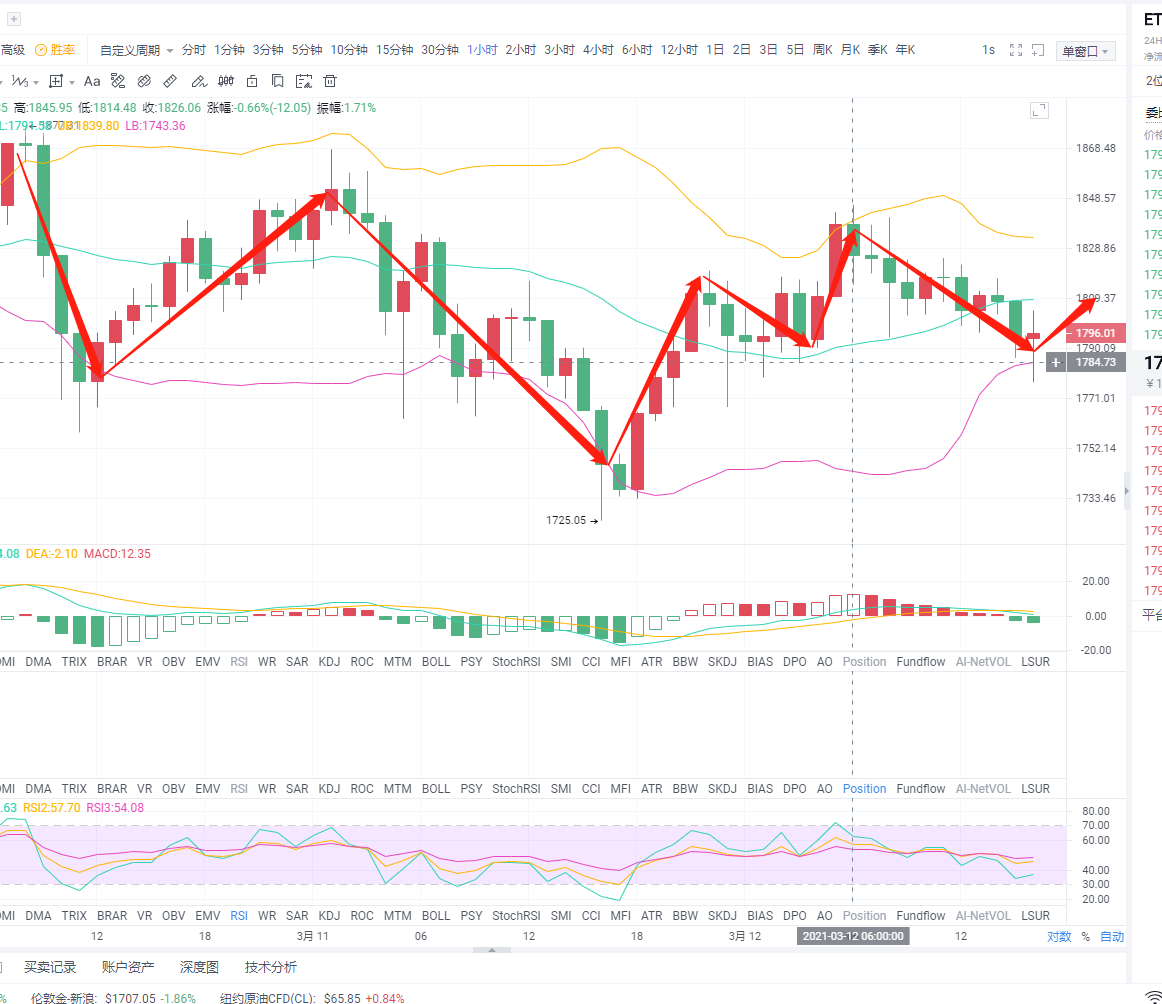This screenshot has width=1162, height=1004.
Task: Click the copy drawings icon
Action: 277,81
